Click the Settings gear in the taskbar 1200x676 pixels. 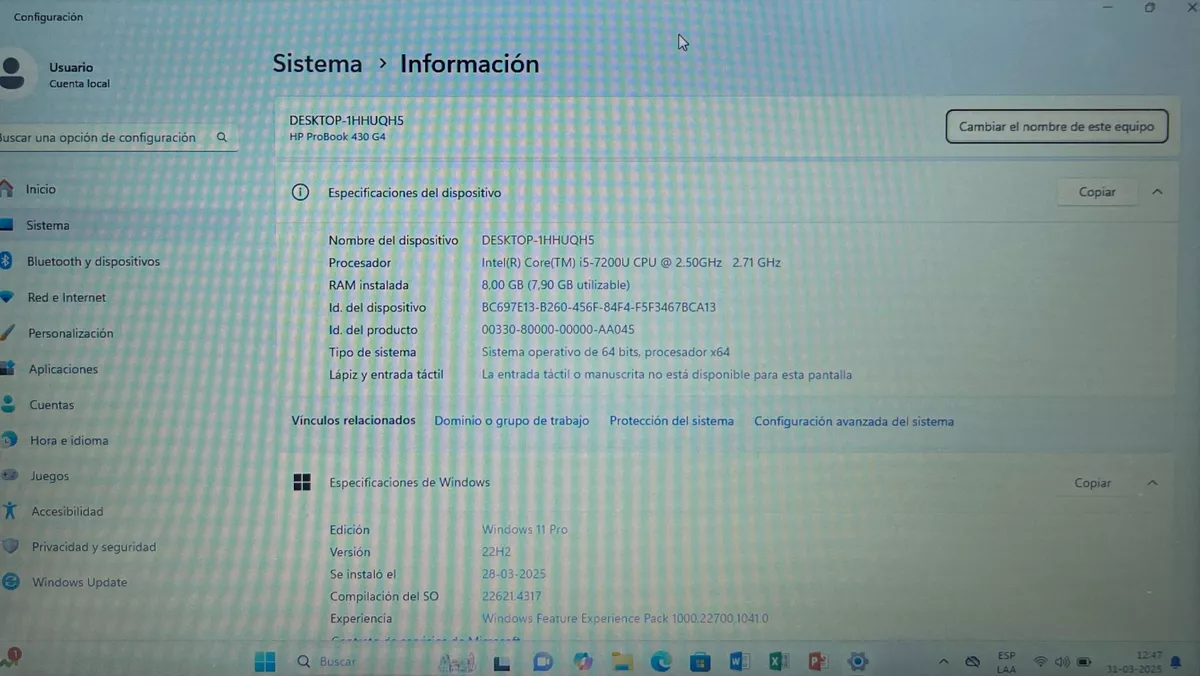(857, 662)
